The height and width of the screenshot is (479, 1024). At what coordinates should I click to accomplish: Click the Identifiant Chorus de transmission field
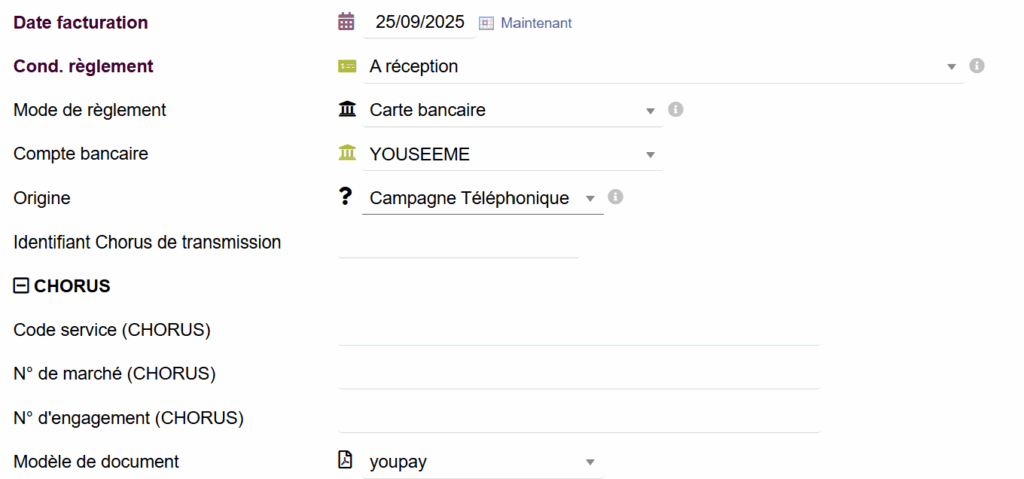coord(458,242)
